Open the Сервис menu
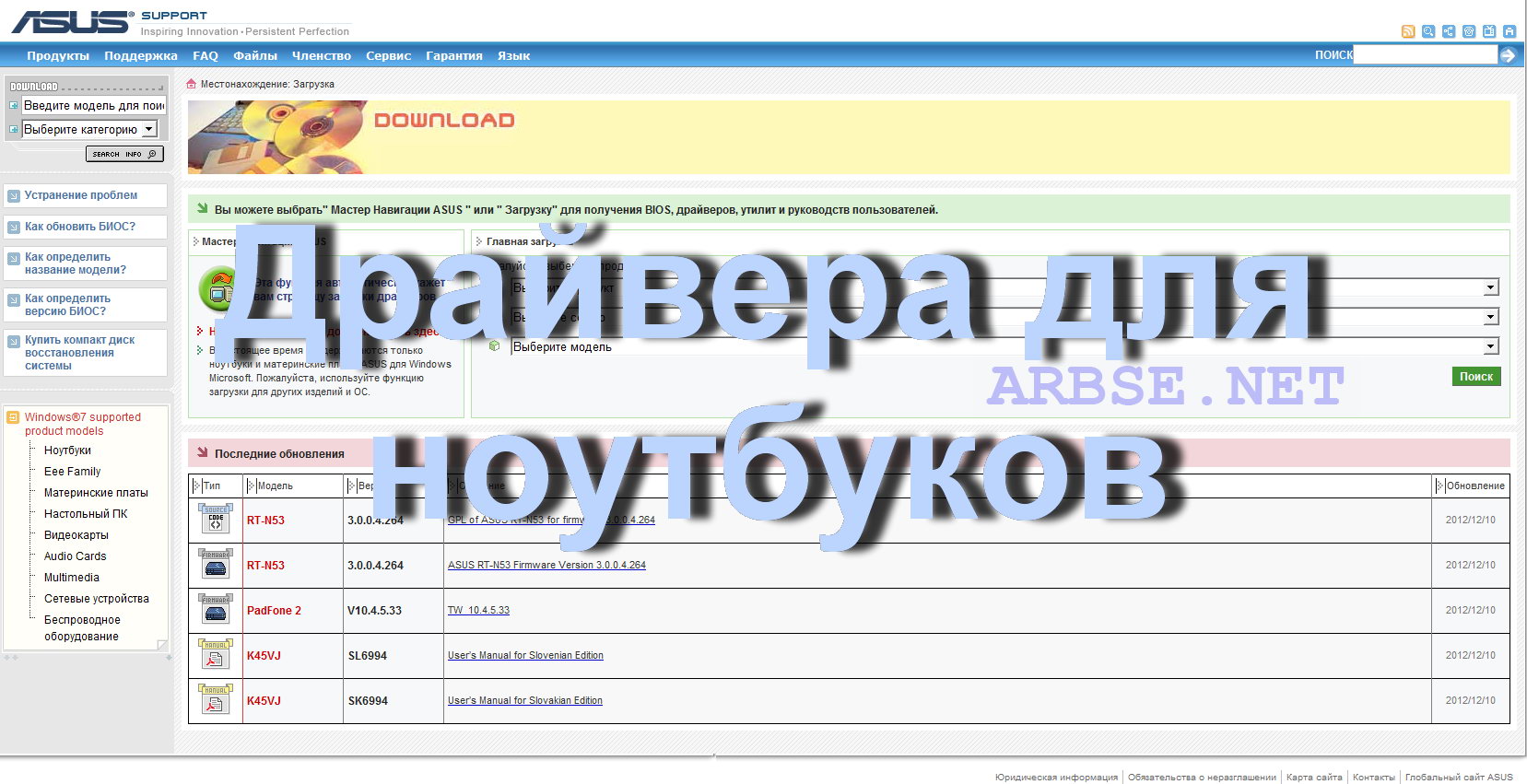The image size is (1527, 784). (x=389, y=55)
